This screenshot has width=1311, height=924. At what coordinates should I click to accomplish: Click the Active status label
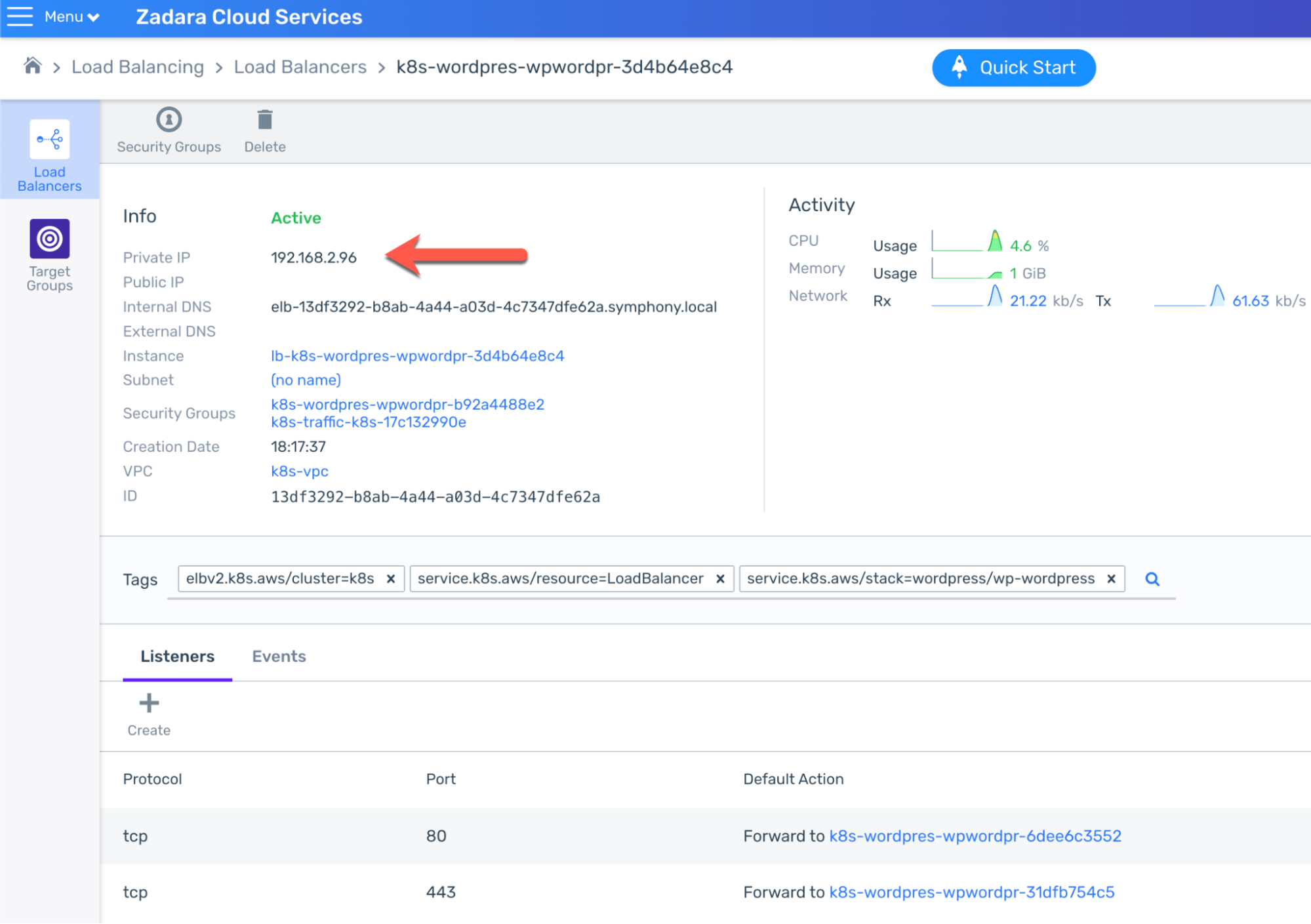point(296,218)
